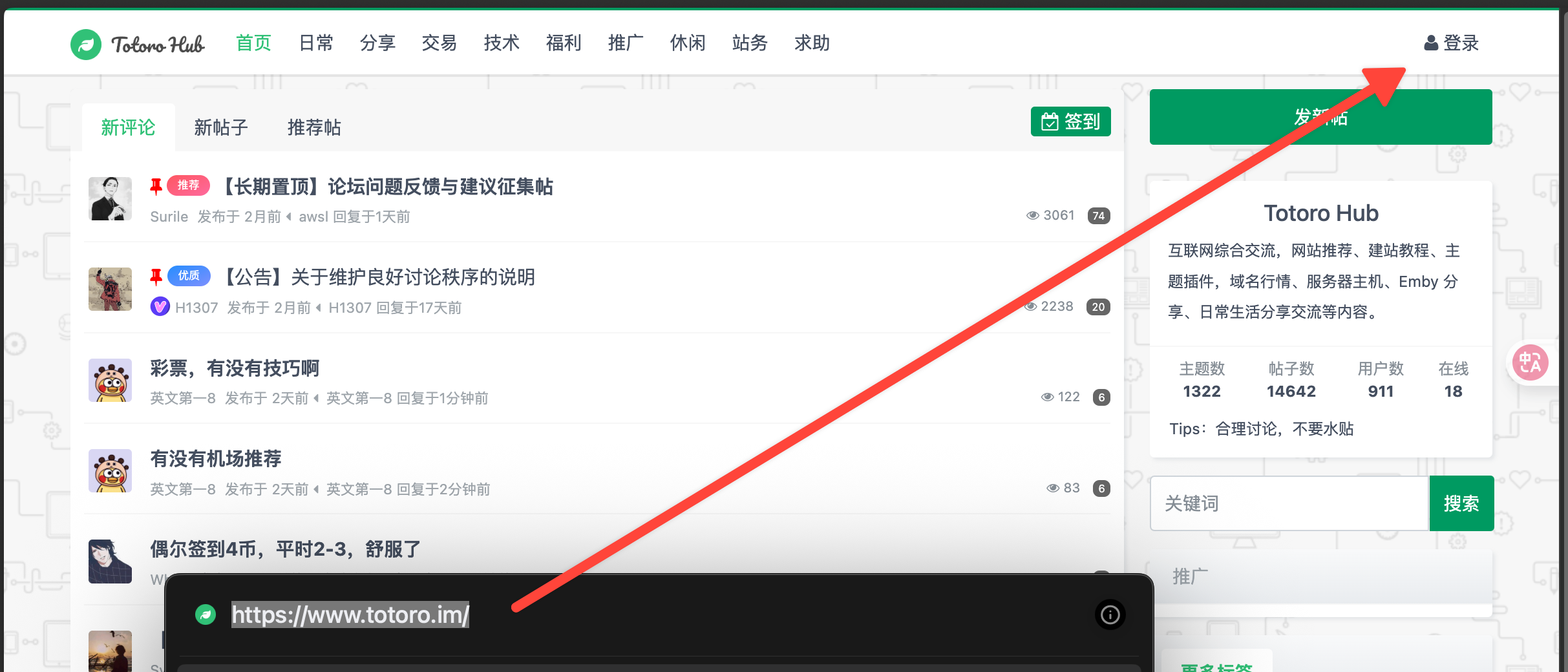This screenshot has width=1568, height=672.
Task: Click Surile's avatar on the feedback post
Action: (x=110, y=199)
